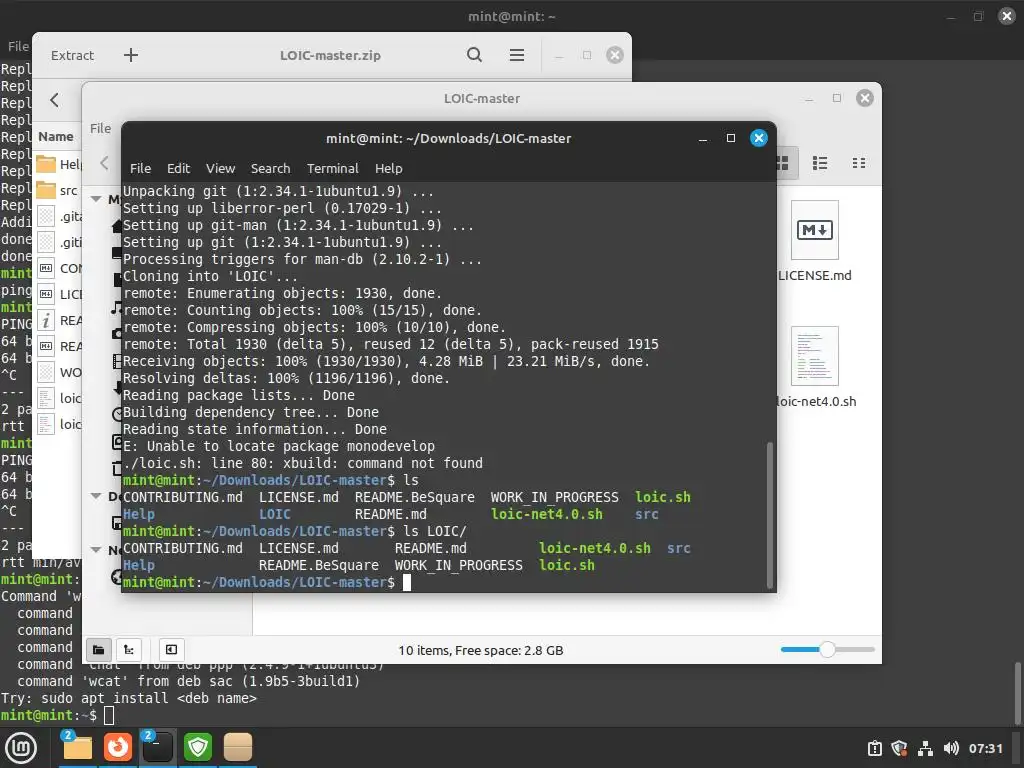The height and width of the screenshot is (768, 1024).
Task: Switch file manager to compact view
Action: 859,163
